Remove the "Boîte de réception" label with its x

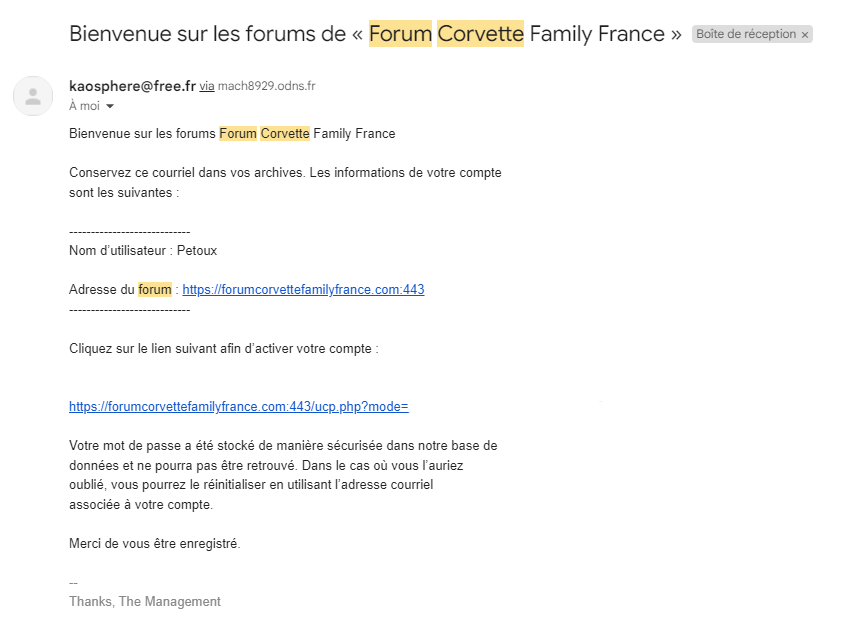[805, 34]
